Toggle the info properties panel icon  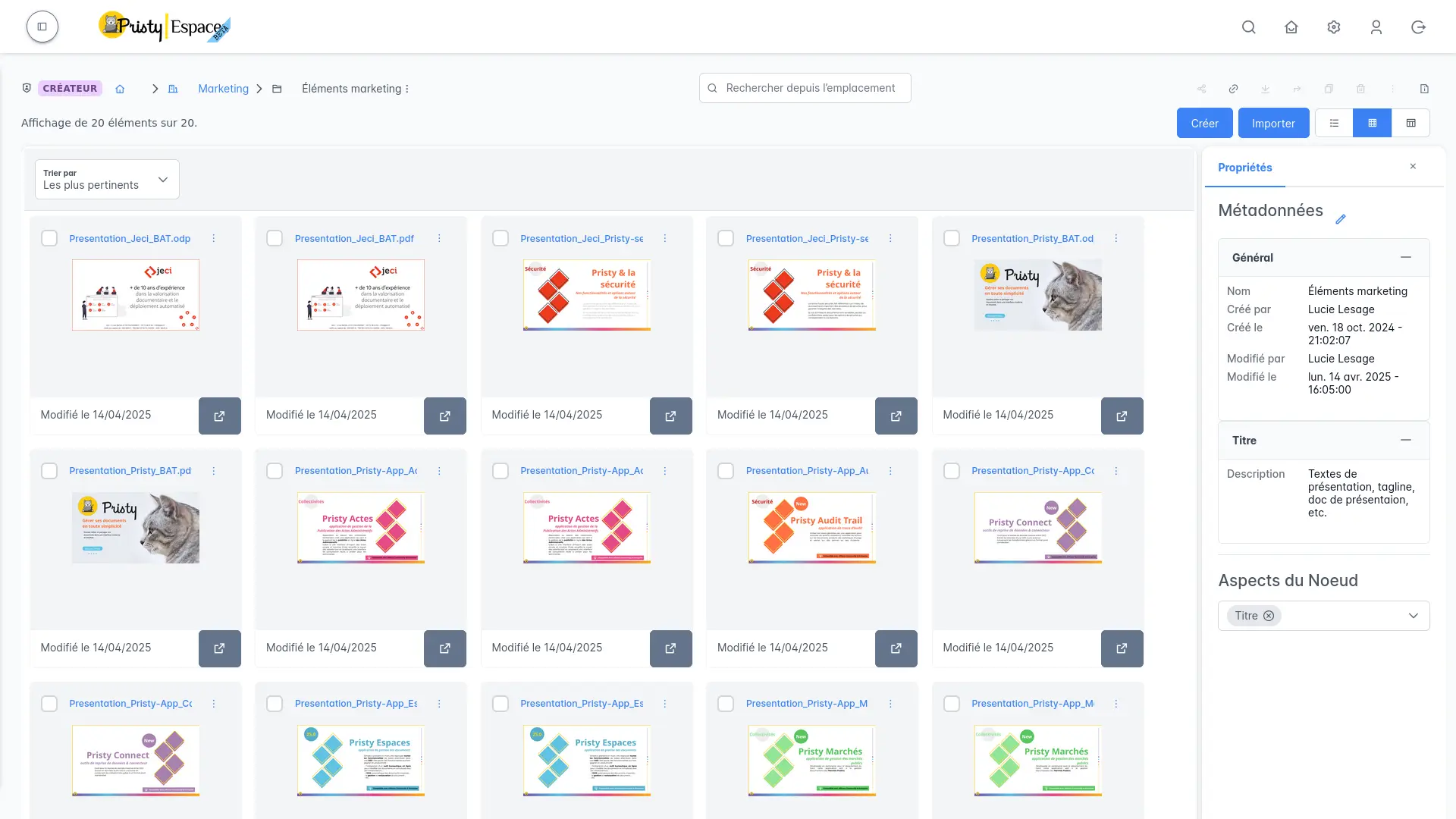[1425, 89]
